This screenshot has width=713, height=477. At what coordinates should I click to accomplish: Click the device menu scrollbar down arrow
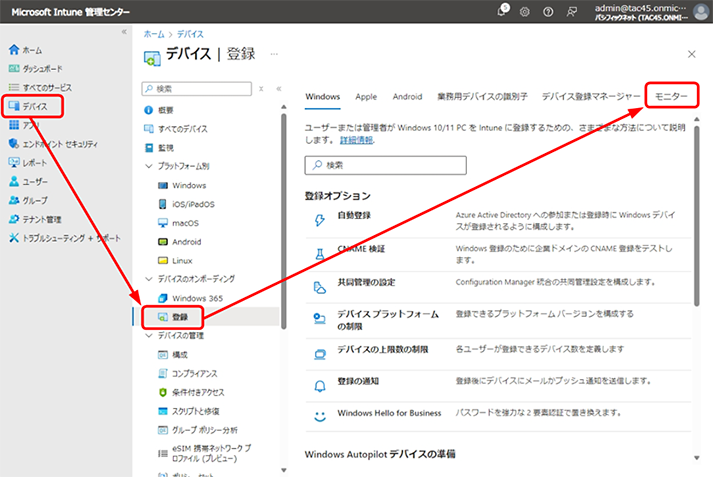284,470
